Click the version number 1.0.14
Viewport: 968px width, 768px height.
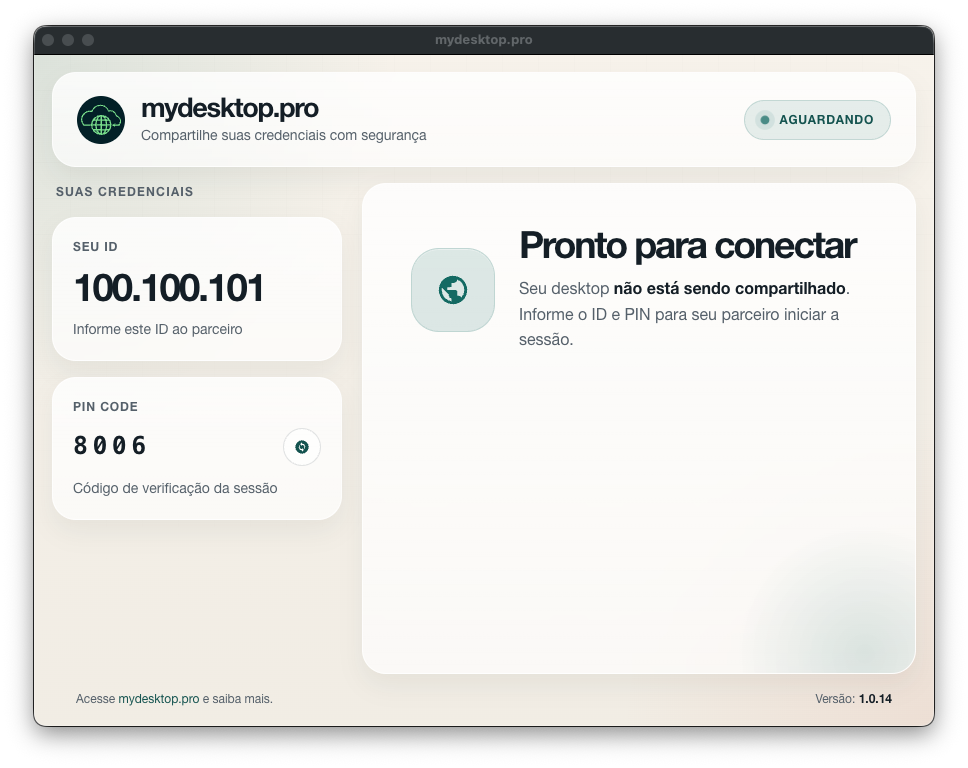coord(875,699)
